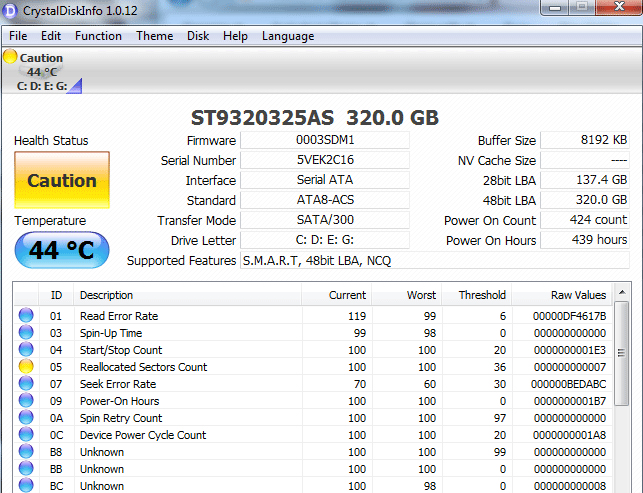Click the blue status orb in row BB
643x493 pixels.
(x=26, y=468)
